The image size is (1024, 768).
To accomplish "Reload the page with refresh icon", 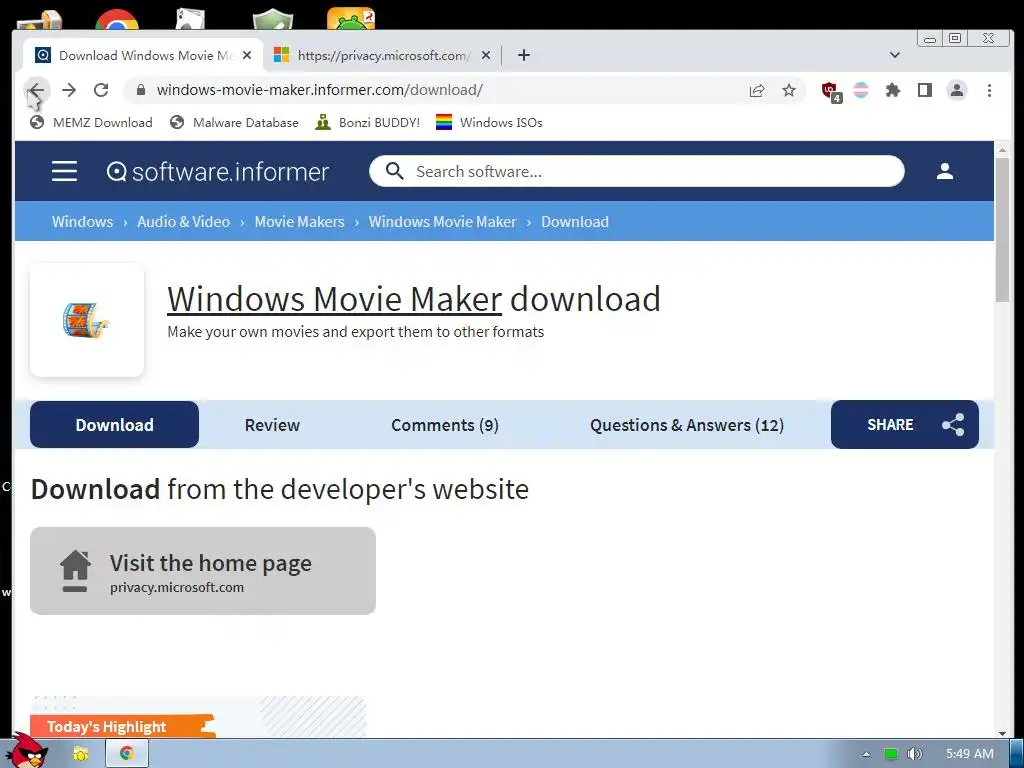I will pyautogui.click(x=101, y=90).
